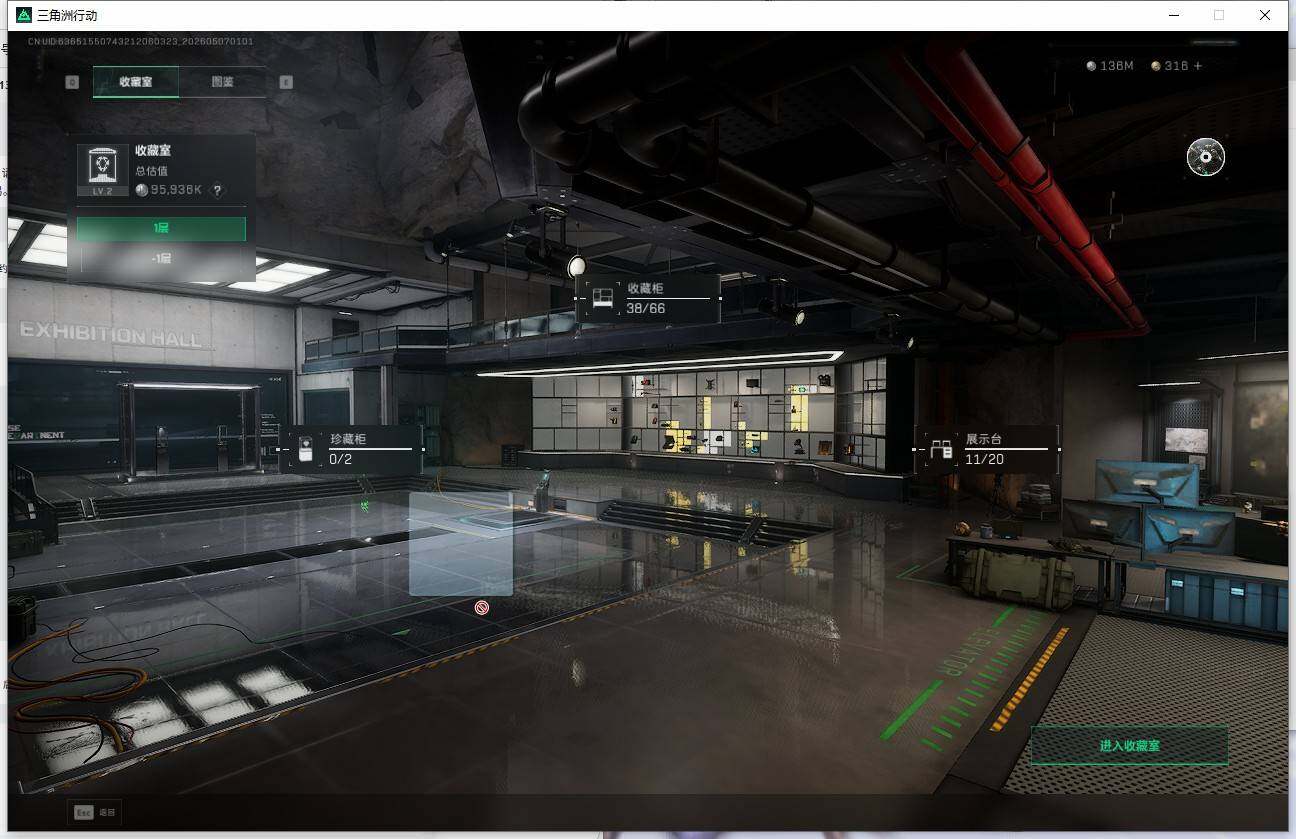This screenshot has width=1296, height=839.
Task: Select floor 1层
Action: [161, 229]
